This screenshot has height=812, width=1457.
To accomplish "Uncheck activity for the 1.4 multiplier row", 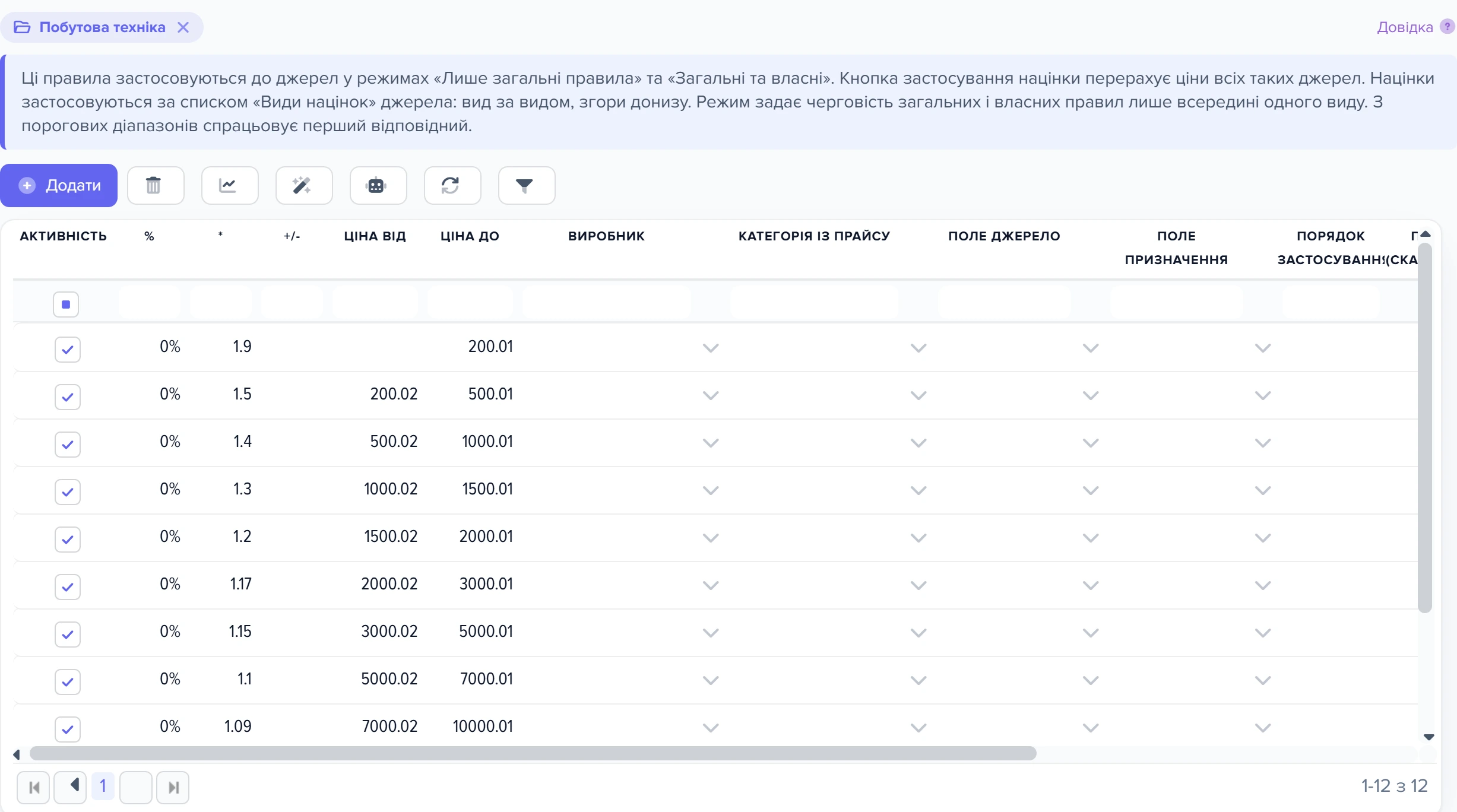I will click(68, 444).
